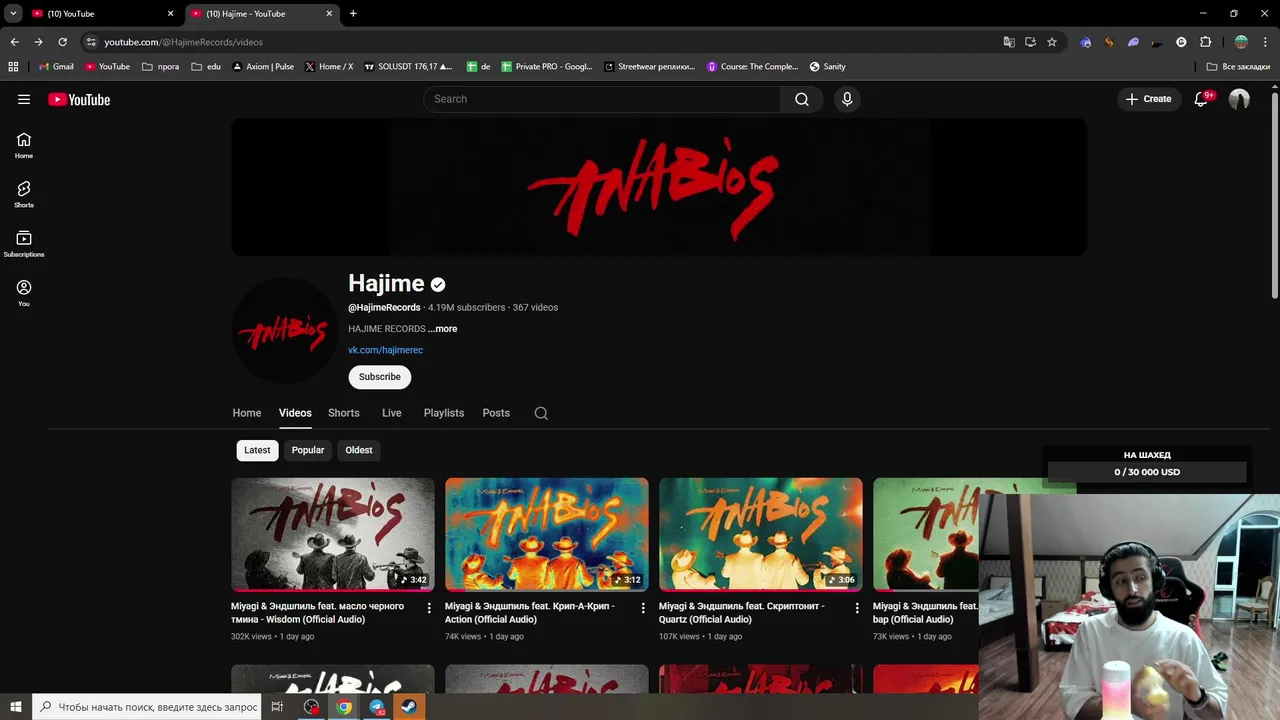Viewport: 1280px width, 720px height.
Task: Open the vk.com/hajimerec link
Action: [385, 350]
